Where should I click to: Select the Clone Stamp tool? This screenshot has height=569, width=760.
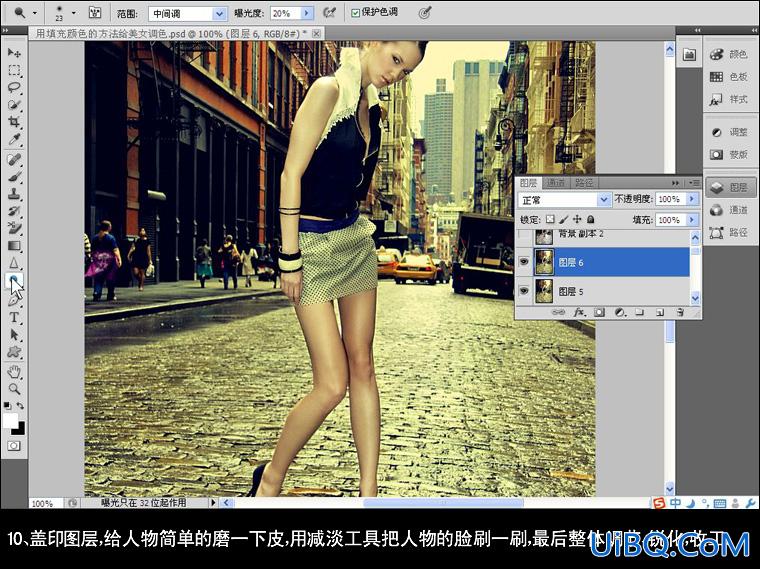pos(14,194)
